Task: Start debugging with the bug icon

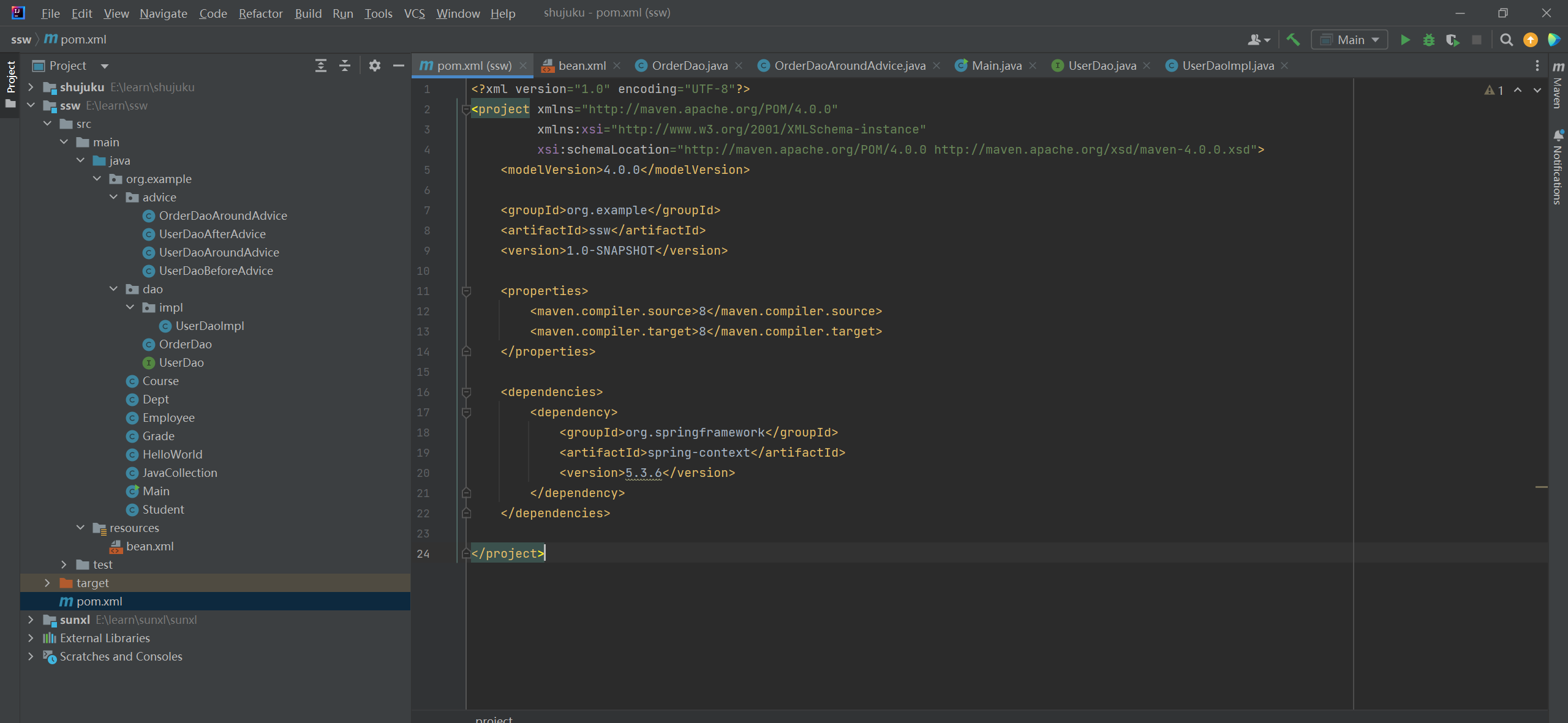Action: (1429, 40)
